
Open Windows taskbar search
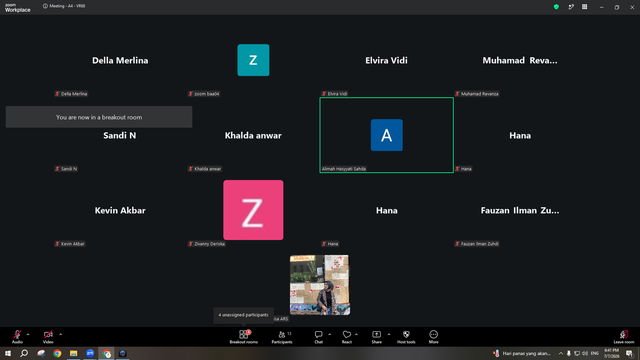[24, 353]
